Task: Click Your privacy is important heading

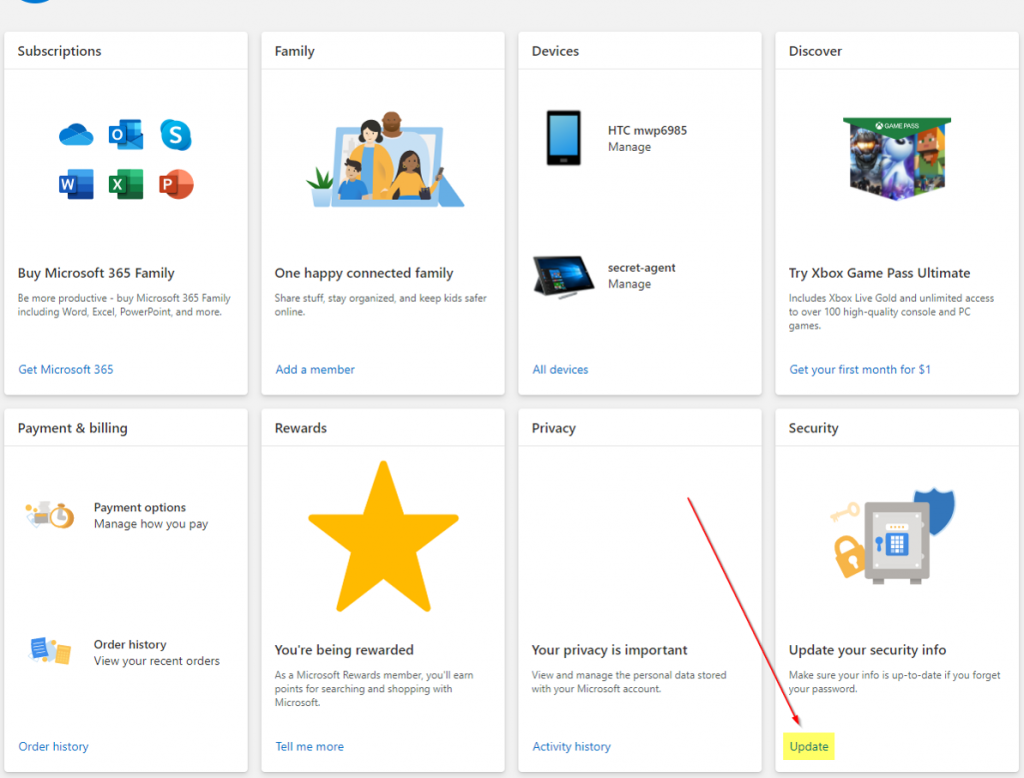Action: tap(609, 650)
